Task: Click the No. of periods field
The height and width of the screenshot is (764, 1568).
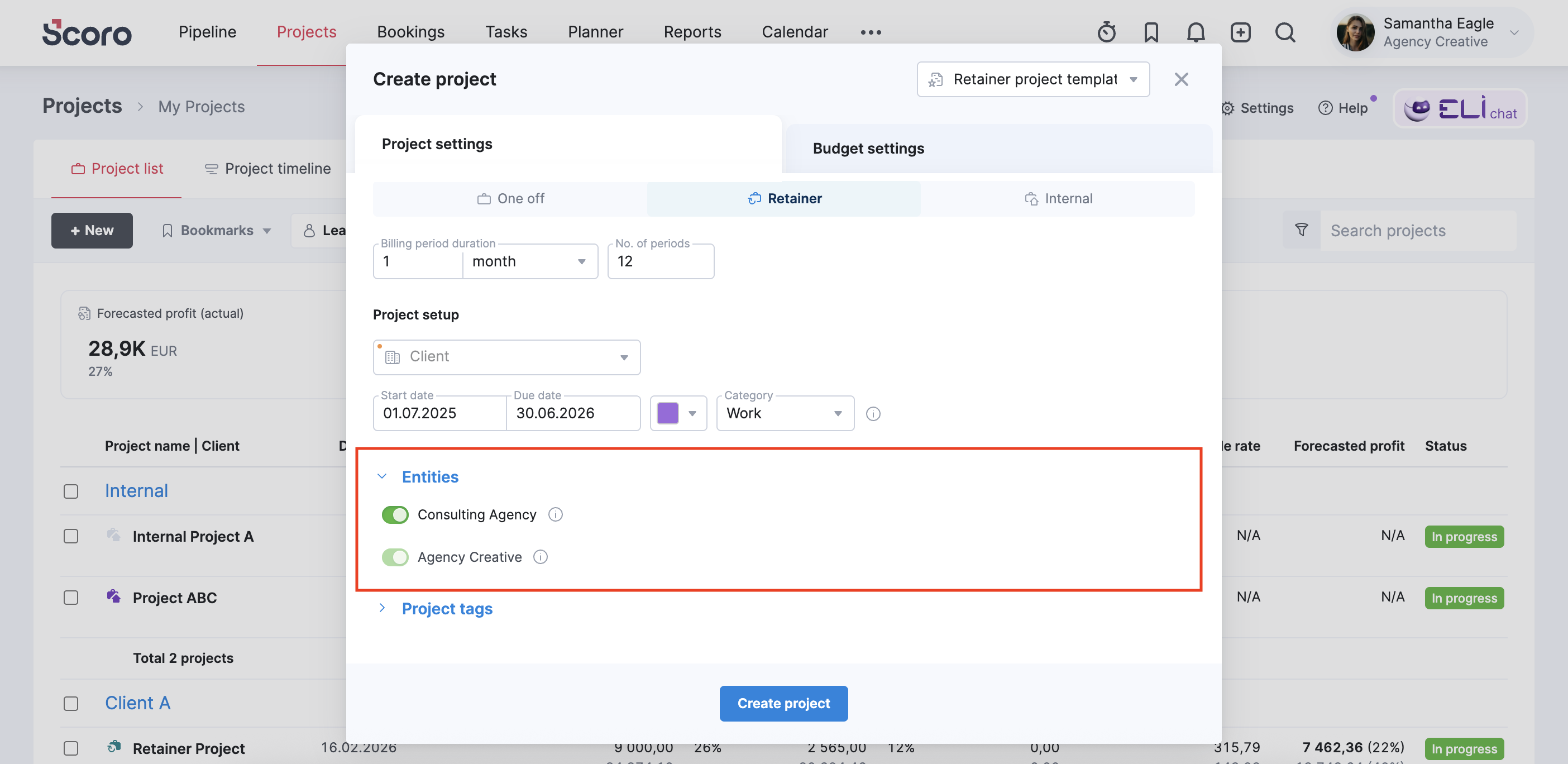Action: point(661,261)
